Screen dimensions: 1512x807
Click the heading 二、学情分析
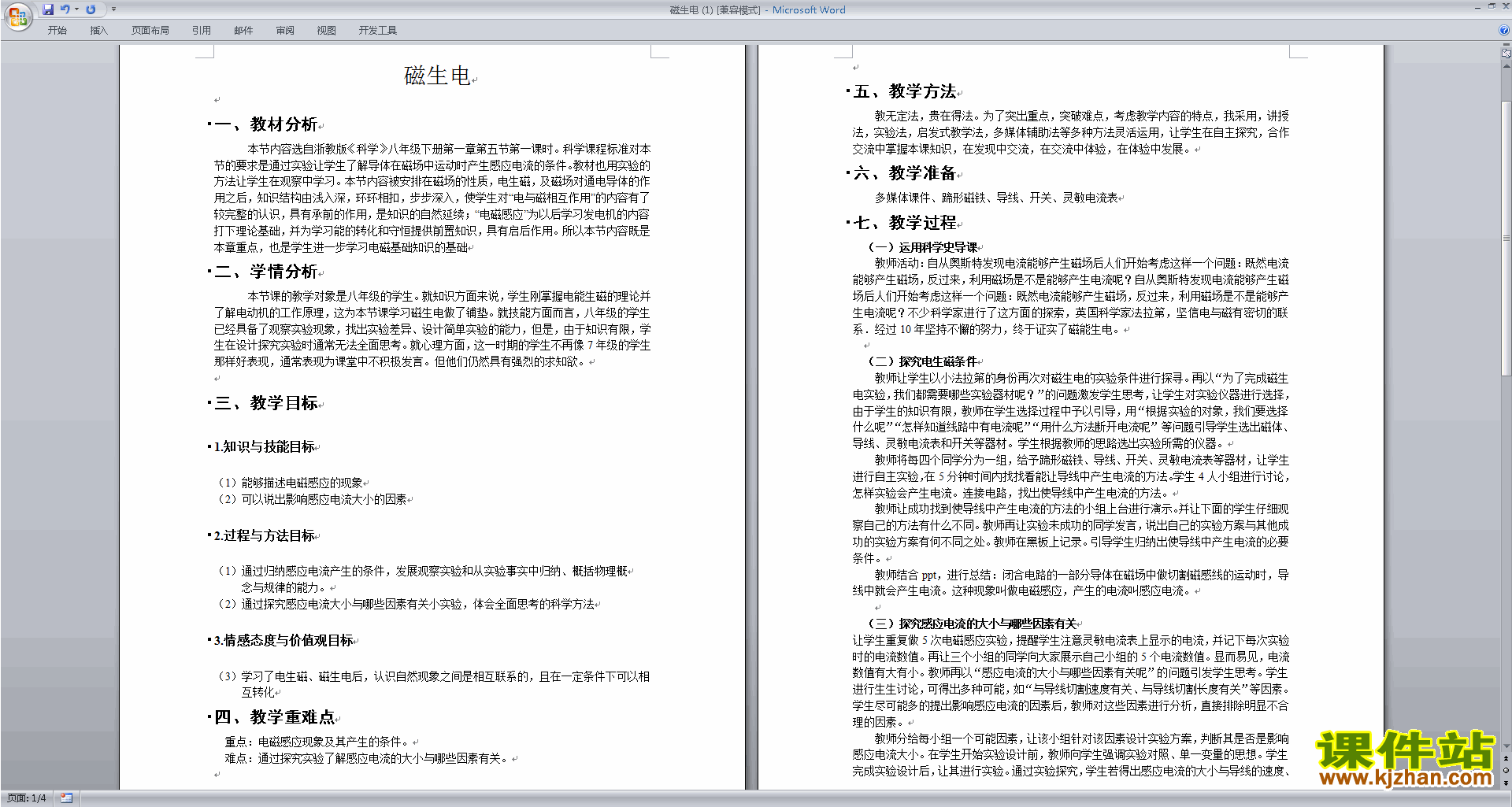pyautogui.click(x=265, y=272)
